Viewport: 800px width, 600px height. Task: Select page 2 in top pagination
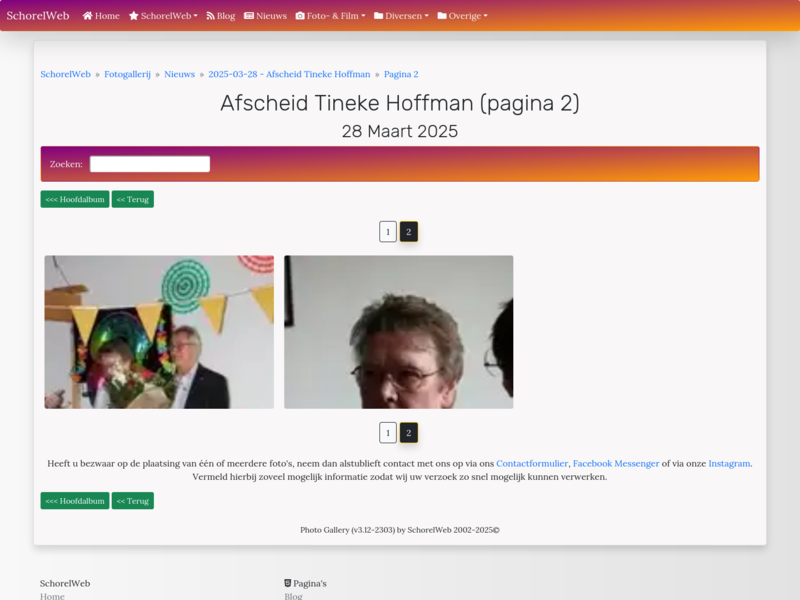click(x=409, y=232)
